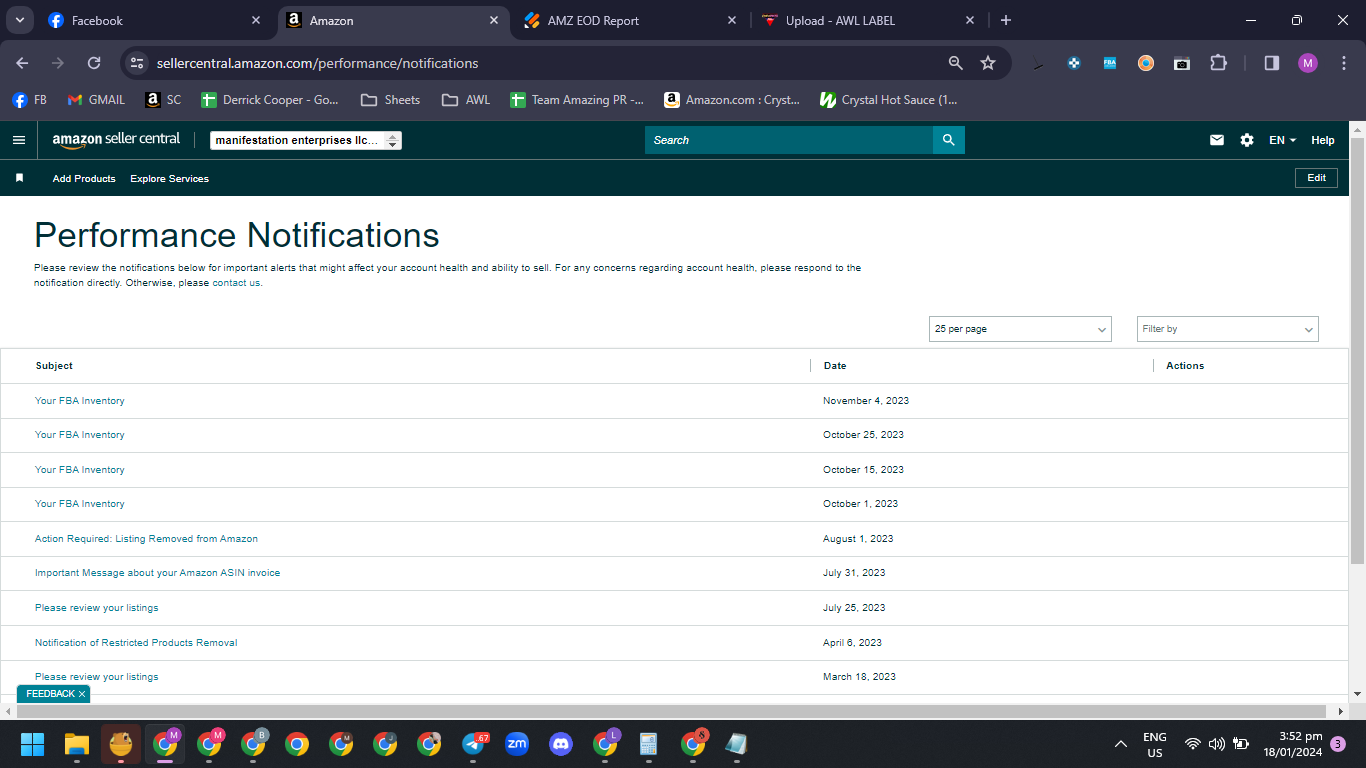Open the AWL bookmarks folder
Viewport: 1366px width, 768px height.
pyautogui.click(x=466, y=100)
